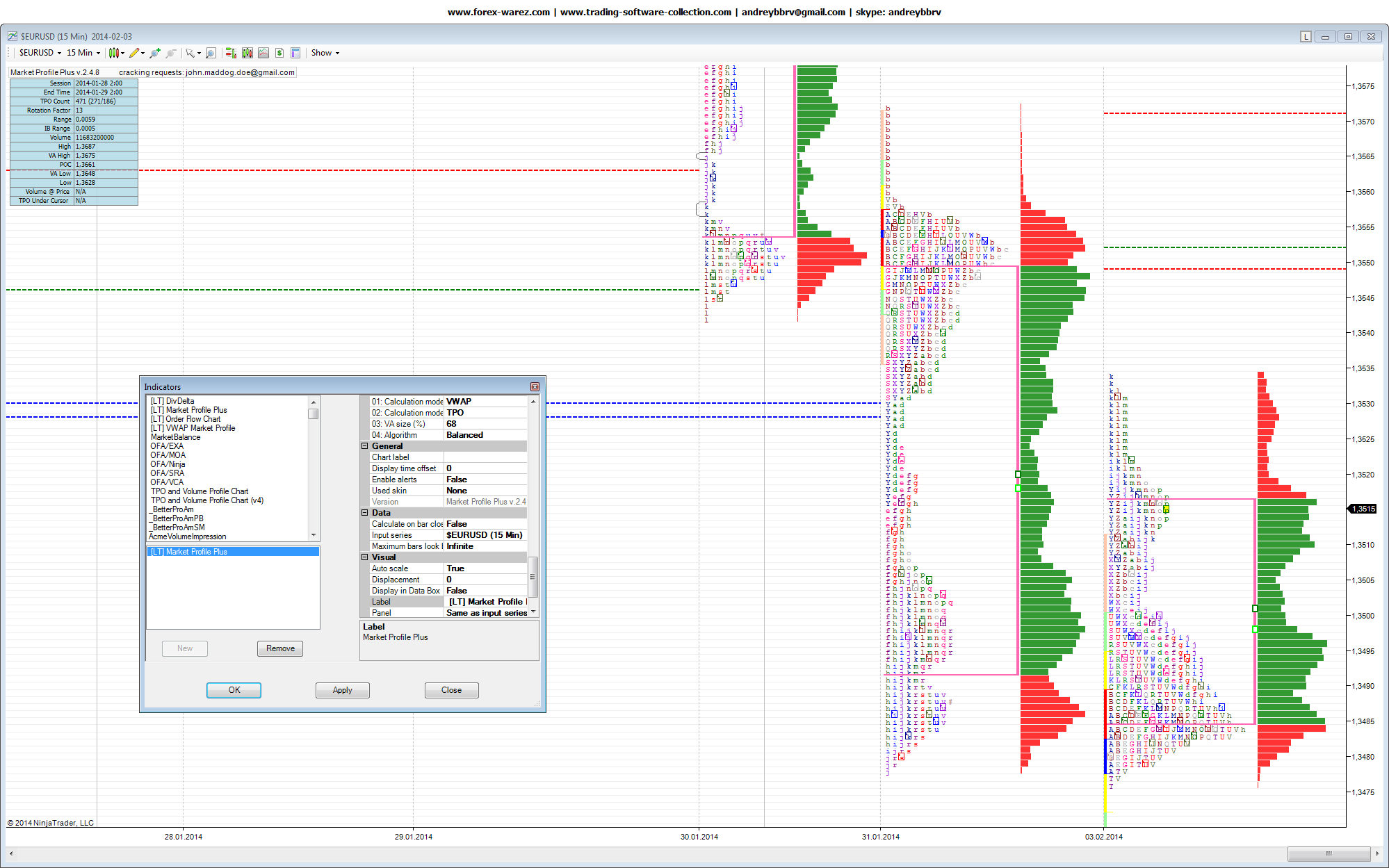Open the chart Properties toolbar icon
The width and height of the screenshot is (1389, 868).
coord(295,53)
